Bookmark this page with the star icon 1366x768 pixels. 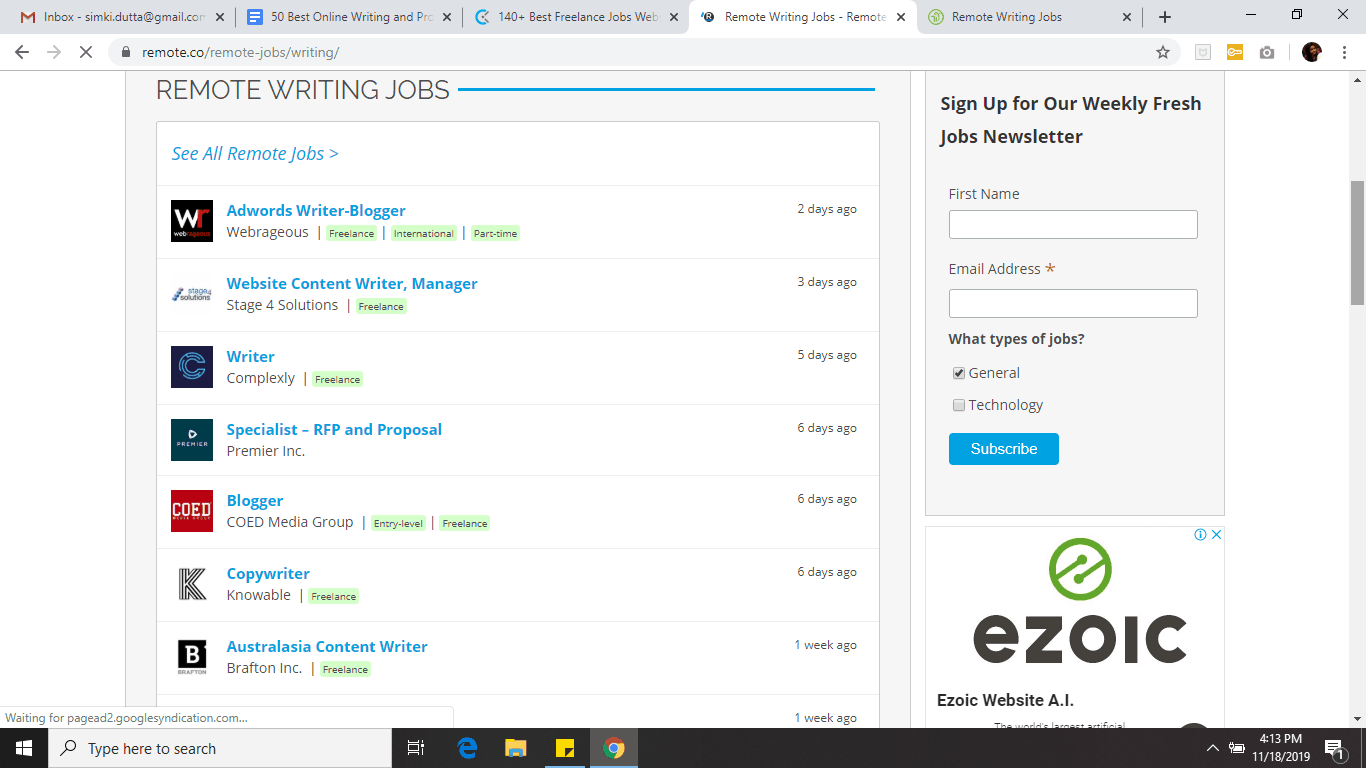click(x=1163, y=52)
